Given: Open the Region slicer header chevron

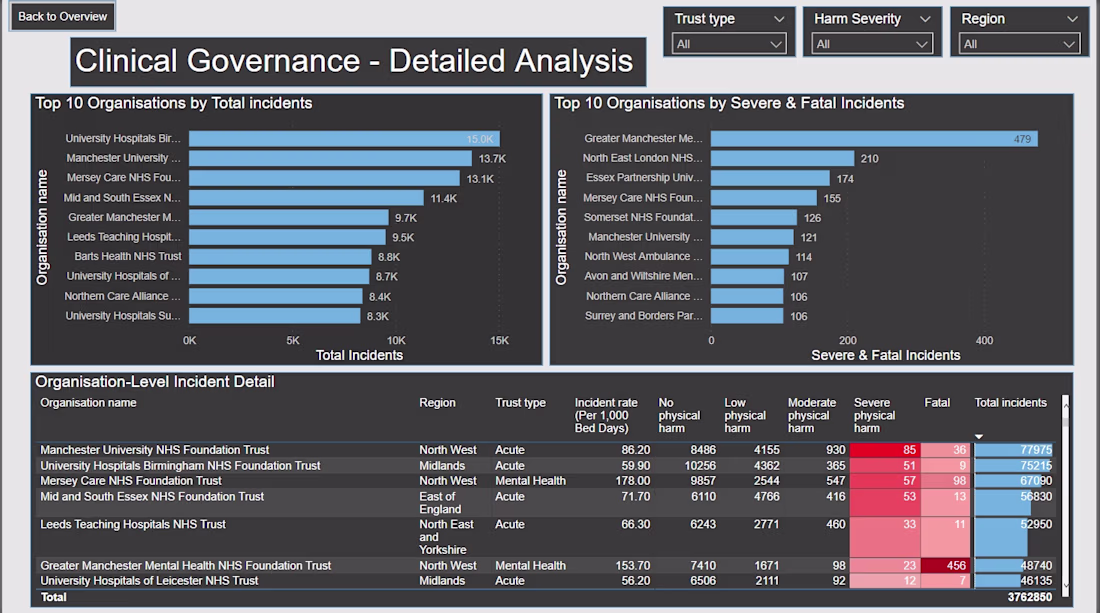Looking at the screenshot, I should pyautogui.click(x=1072, y=19).
